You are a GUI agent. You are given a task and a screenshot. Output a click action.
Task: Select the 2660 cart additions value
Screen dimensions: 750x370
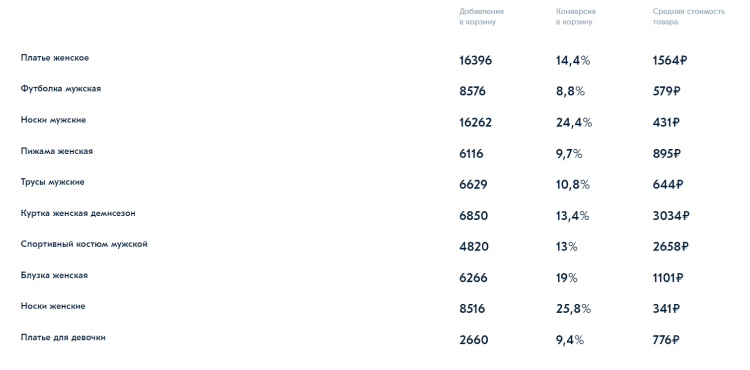click(474, 340)
